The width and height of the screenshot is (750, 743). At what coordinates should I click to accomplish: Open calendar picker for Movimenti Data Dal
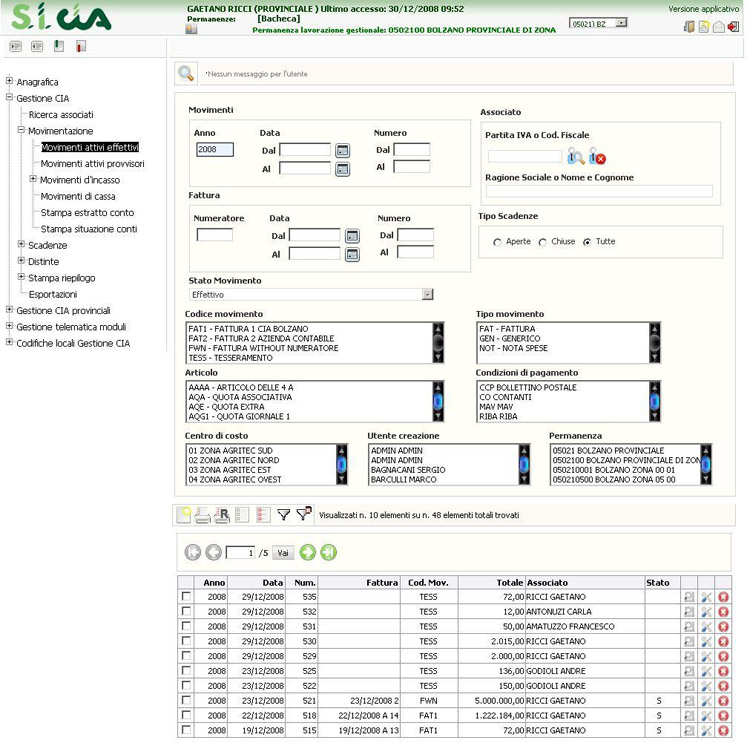coord(342,151)
